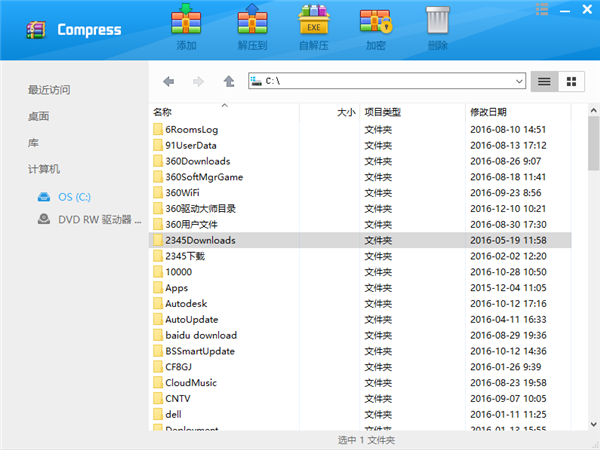The image size is (600, 450).
Task: Select the 360Downloads folder row
Action: (360, 161)
